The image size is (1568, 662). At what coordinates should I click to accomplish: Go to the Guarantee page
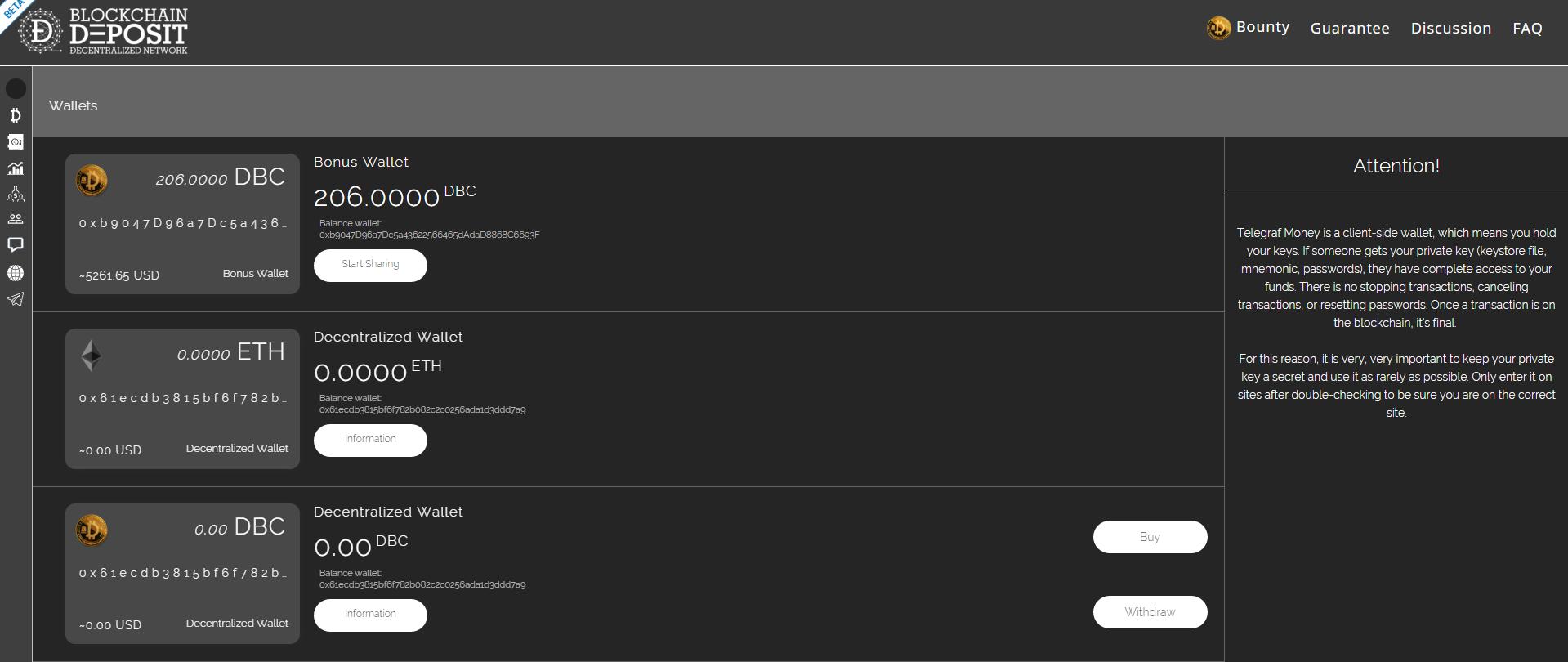pyautogui.click(x=1350, y=29)
